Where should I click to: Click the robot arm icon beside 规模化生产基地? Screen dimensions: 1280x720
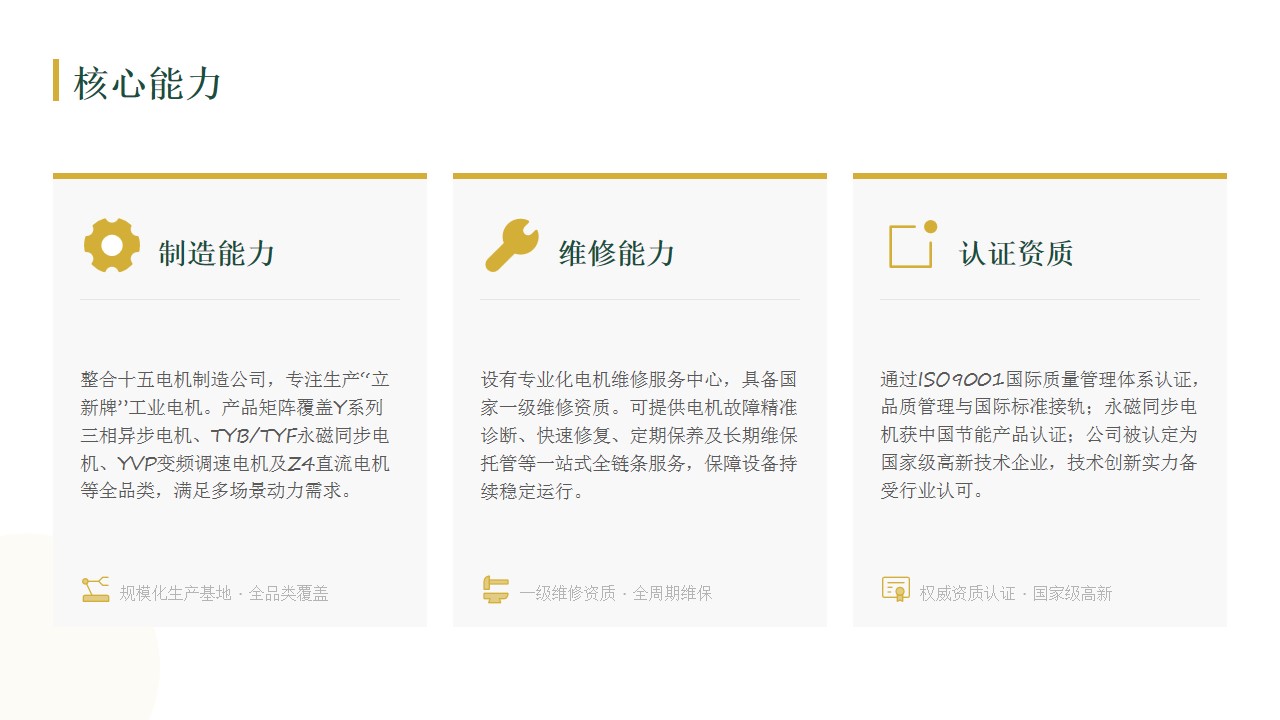[96, 590]
